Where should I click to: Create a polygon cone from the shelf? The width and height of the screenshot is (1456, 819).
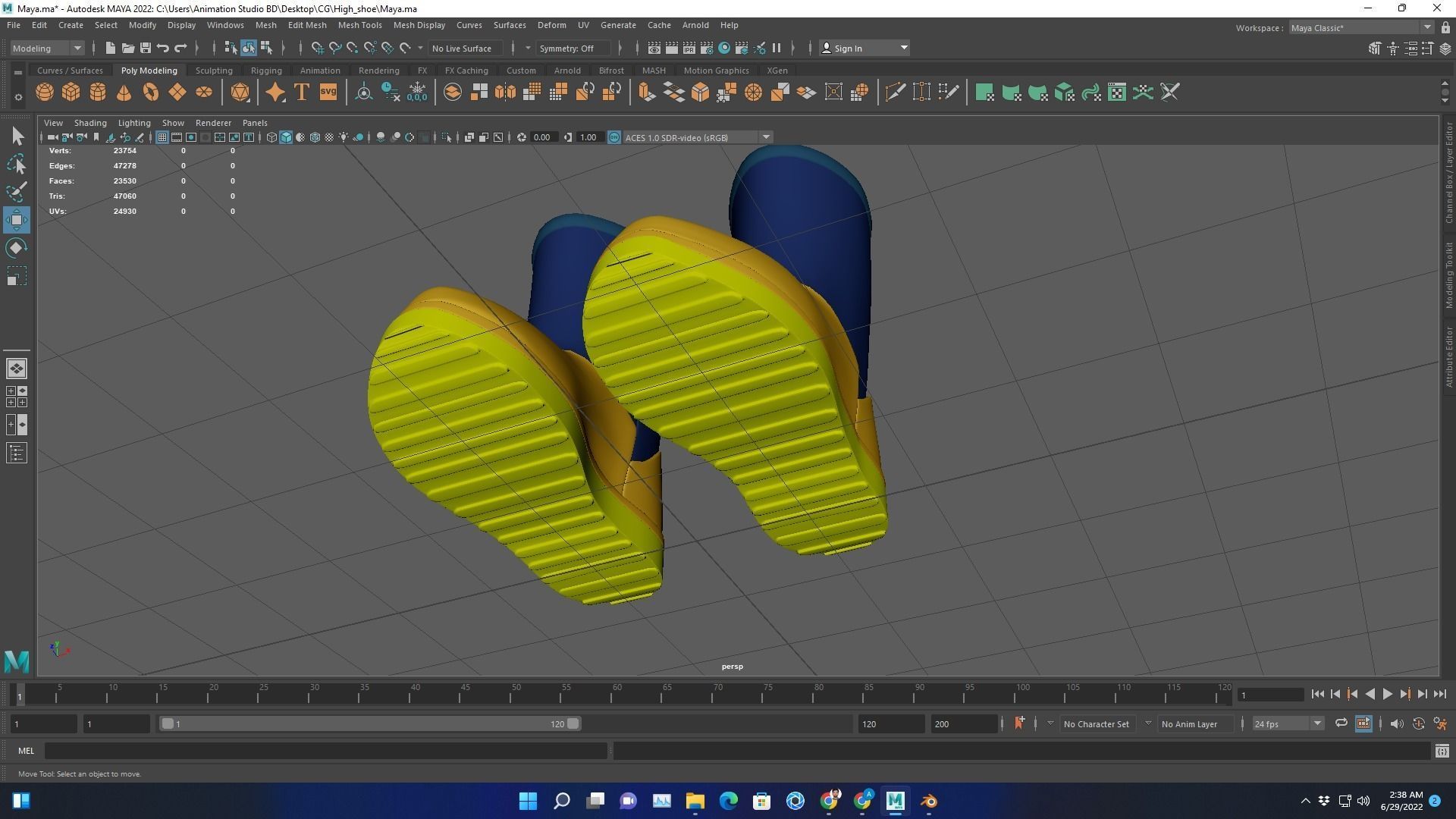coord(124,93)
